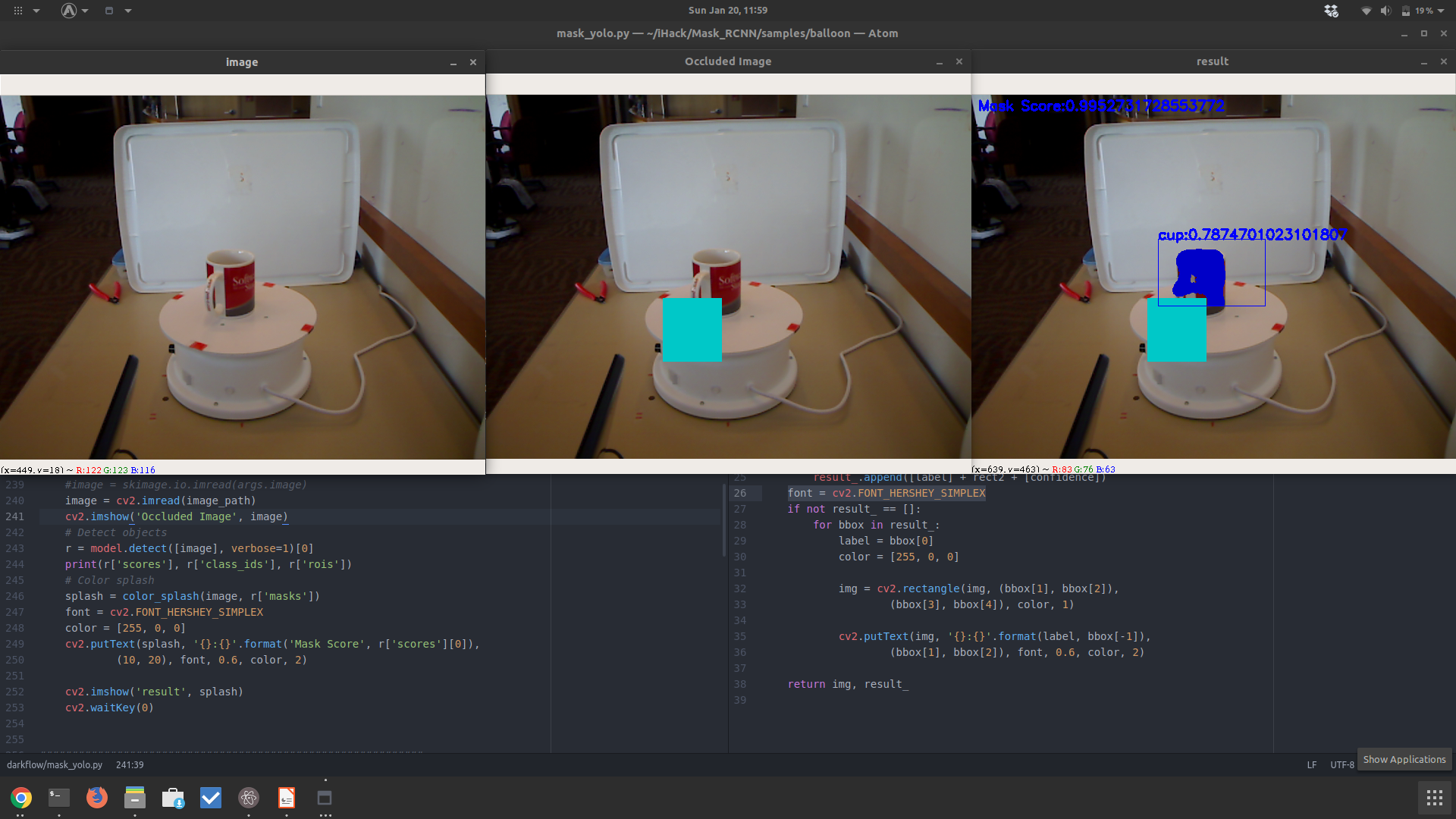Click the UTF-8 encoding selector
Viewport: 1456px width, 819px height.
(1341, 764)
